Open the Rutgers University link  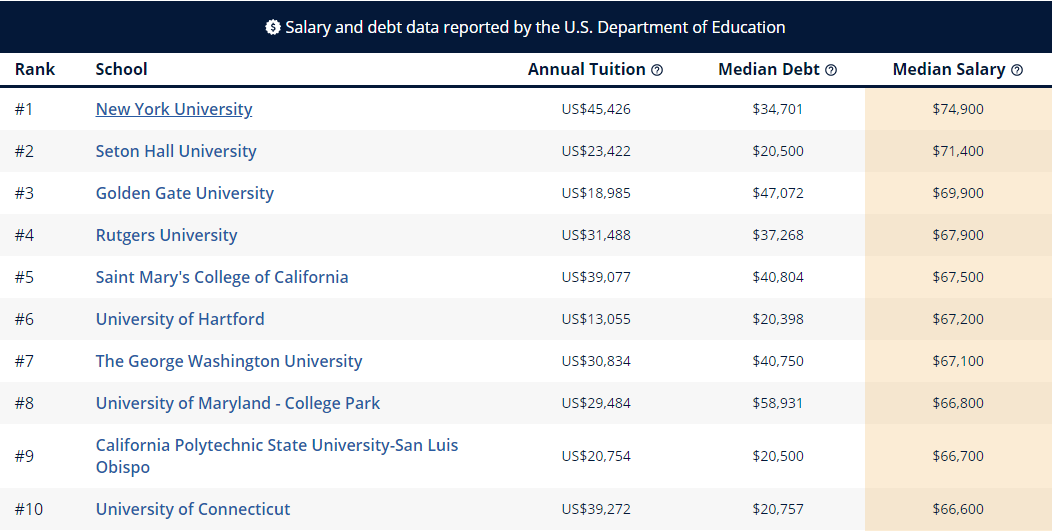(x=167, y=235)
